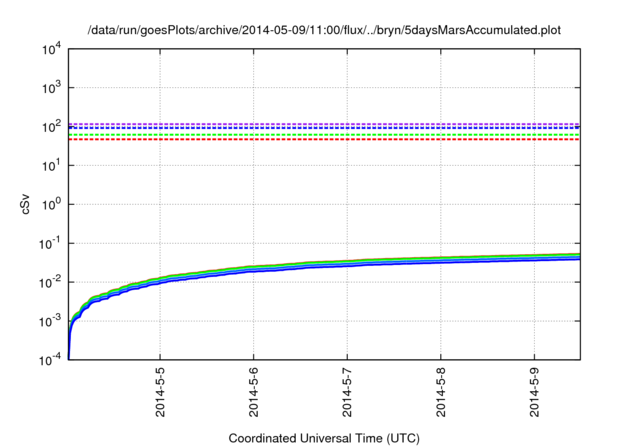Image resolution: width=640 pixels, height=448 pixels.
Task: Click the Coordinated Universal Time axis label
Action: pyautogui.click(x=325, y=438)
